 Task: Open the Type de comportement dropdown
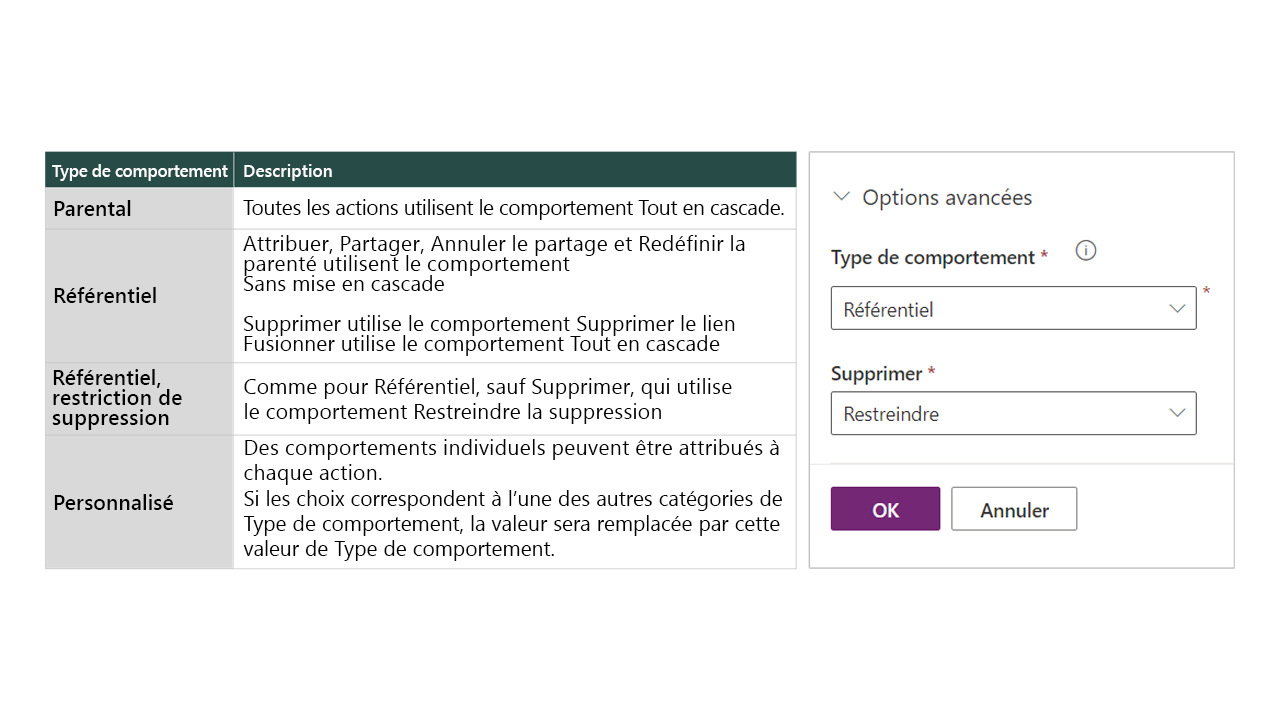pos(1013,308)
